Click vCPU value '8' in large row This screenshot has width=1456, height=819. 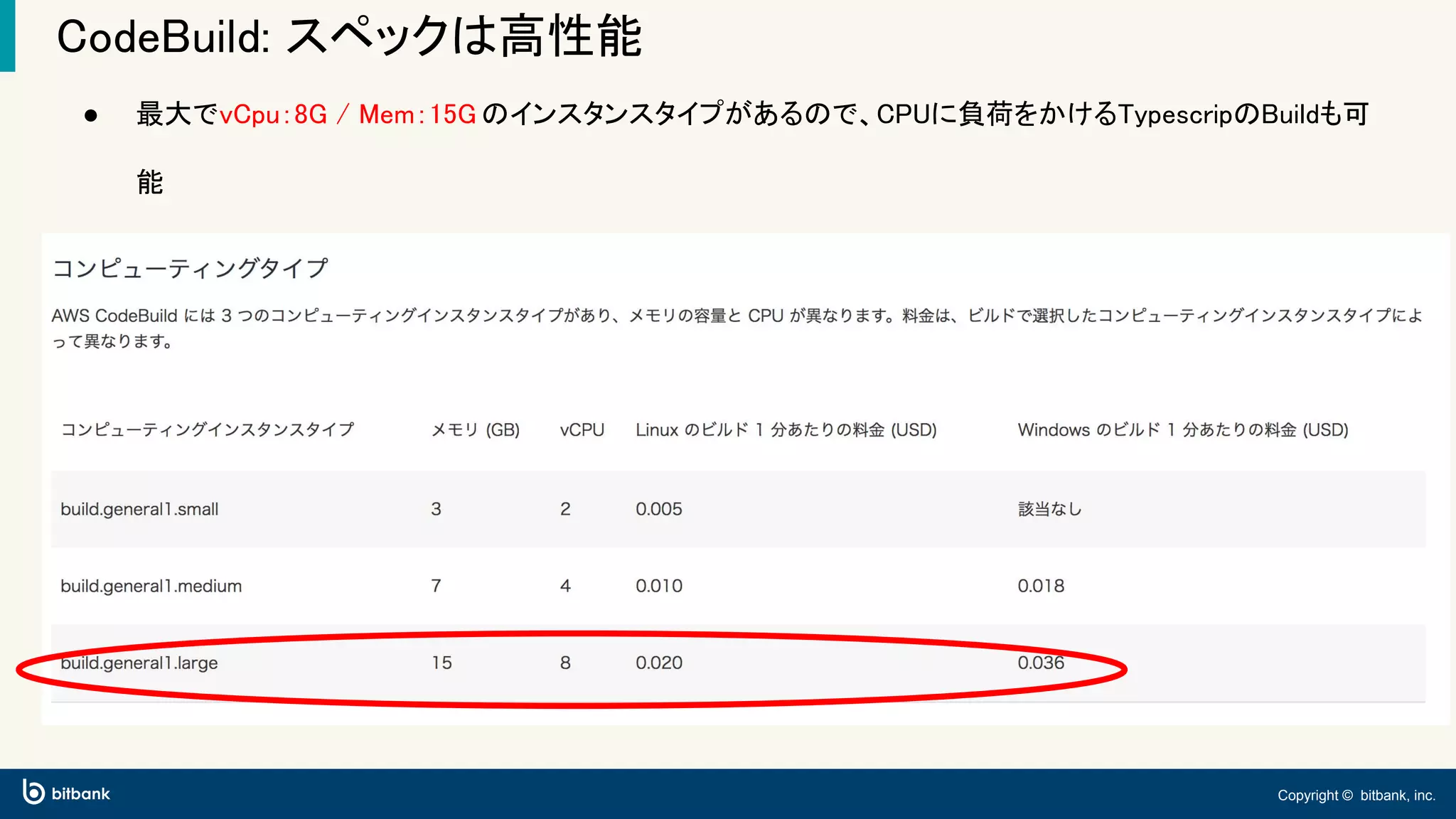565,663
